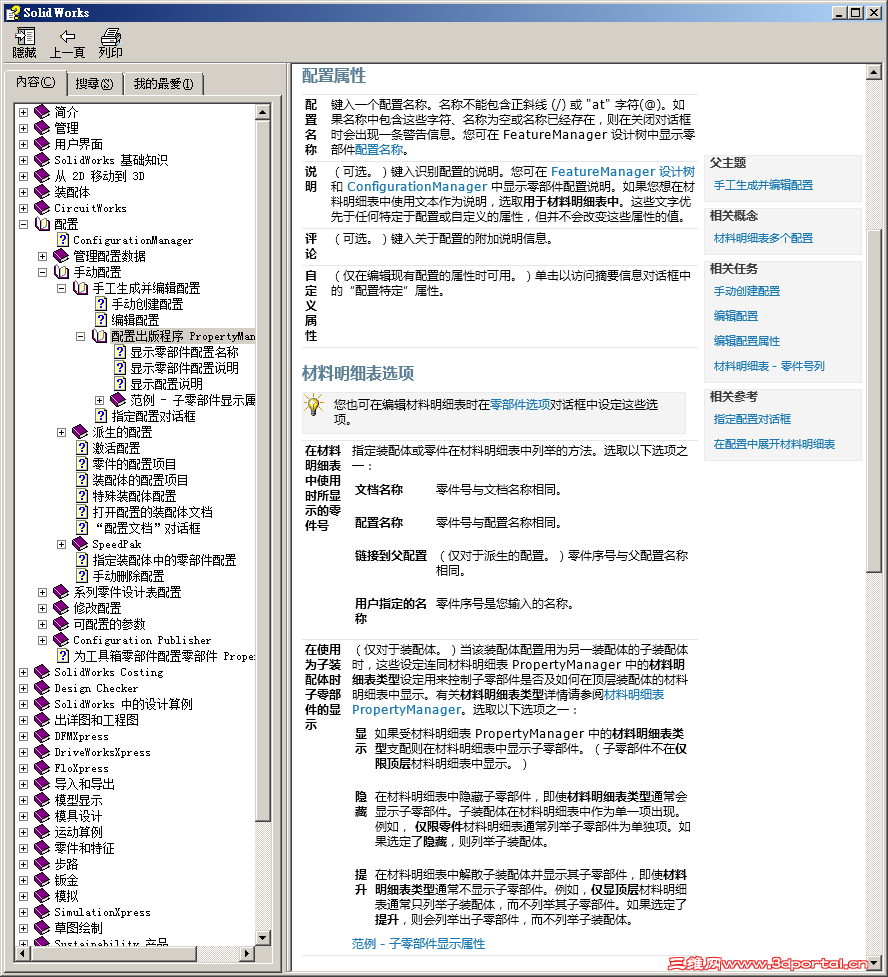
Task: Collapse the 配置出版程序 PropertyManager node
Action: [x=80, y=336]
